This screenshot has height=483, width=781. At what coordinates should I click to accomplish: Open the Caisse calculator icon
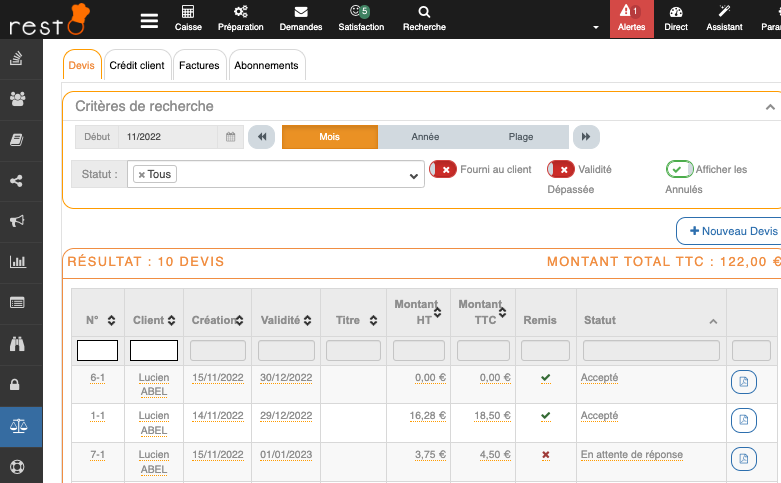pos(188,13)
